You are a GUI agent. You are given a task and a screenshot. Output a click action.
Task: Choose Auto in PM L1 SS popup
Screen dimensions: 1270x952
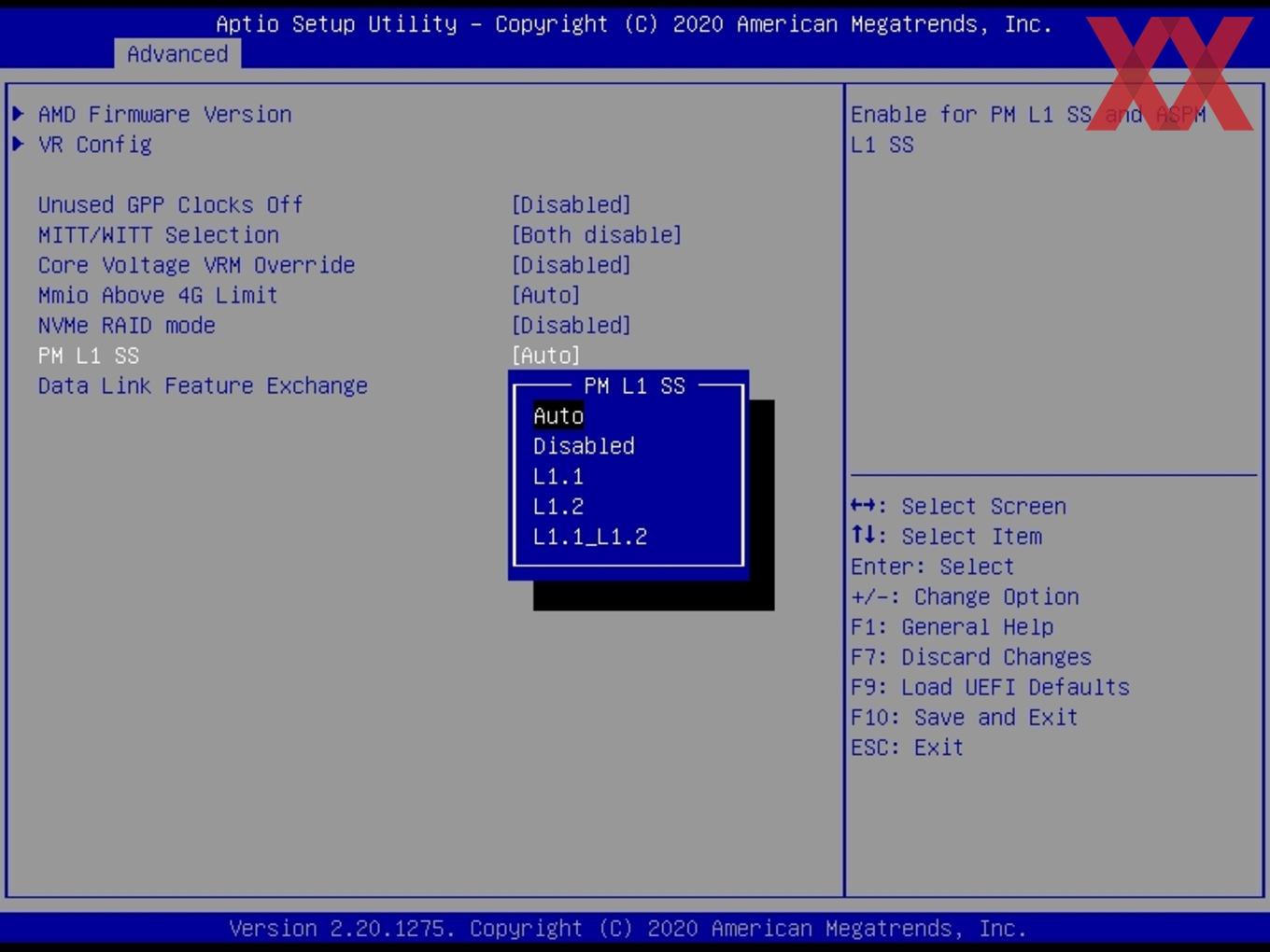[558, 415]
